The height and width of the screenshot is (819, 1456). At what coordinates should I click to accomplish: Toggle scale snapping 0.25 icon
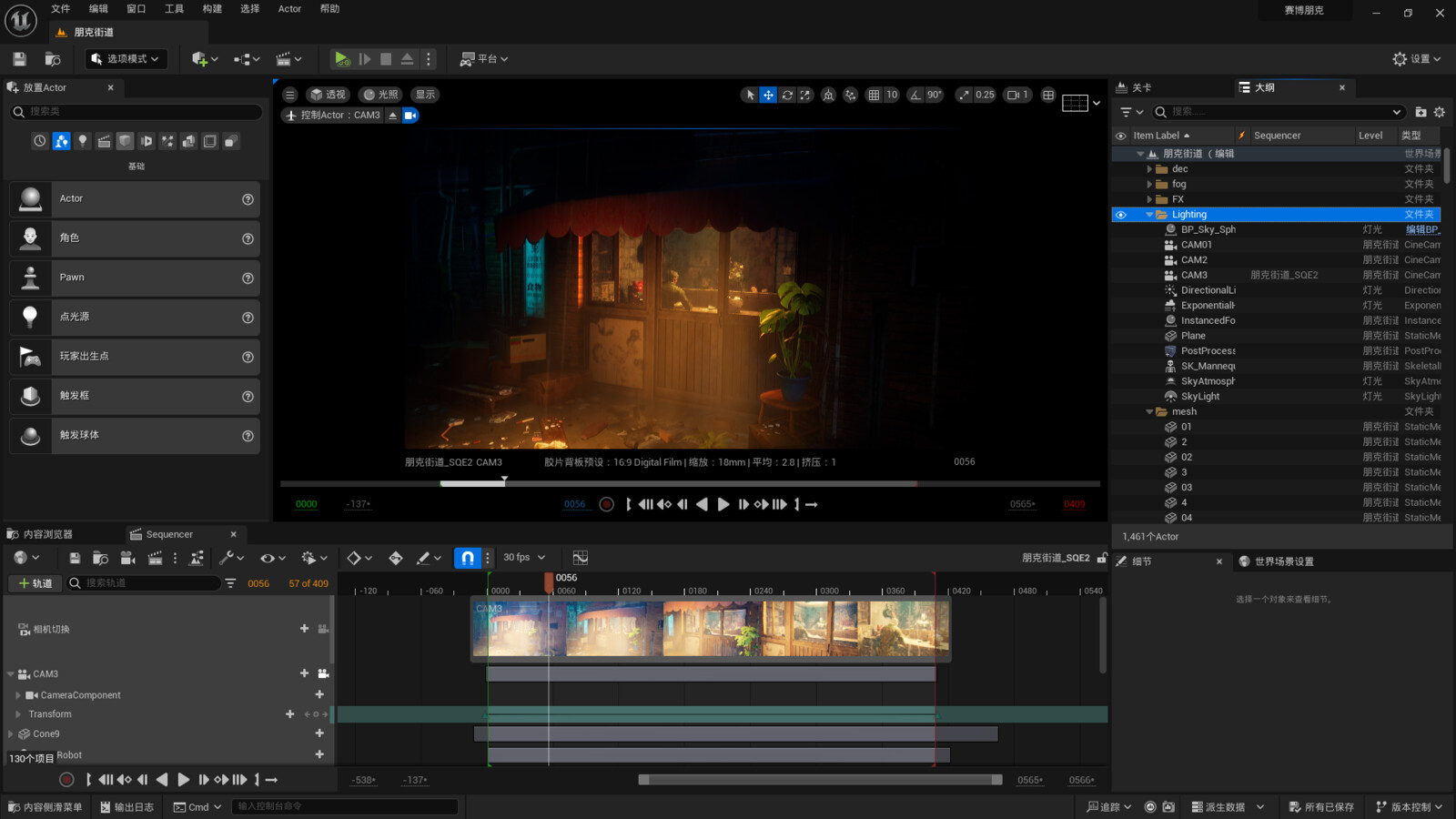965,95
